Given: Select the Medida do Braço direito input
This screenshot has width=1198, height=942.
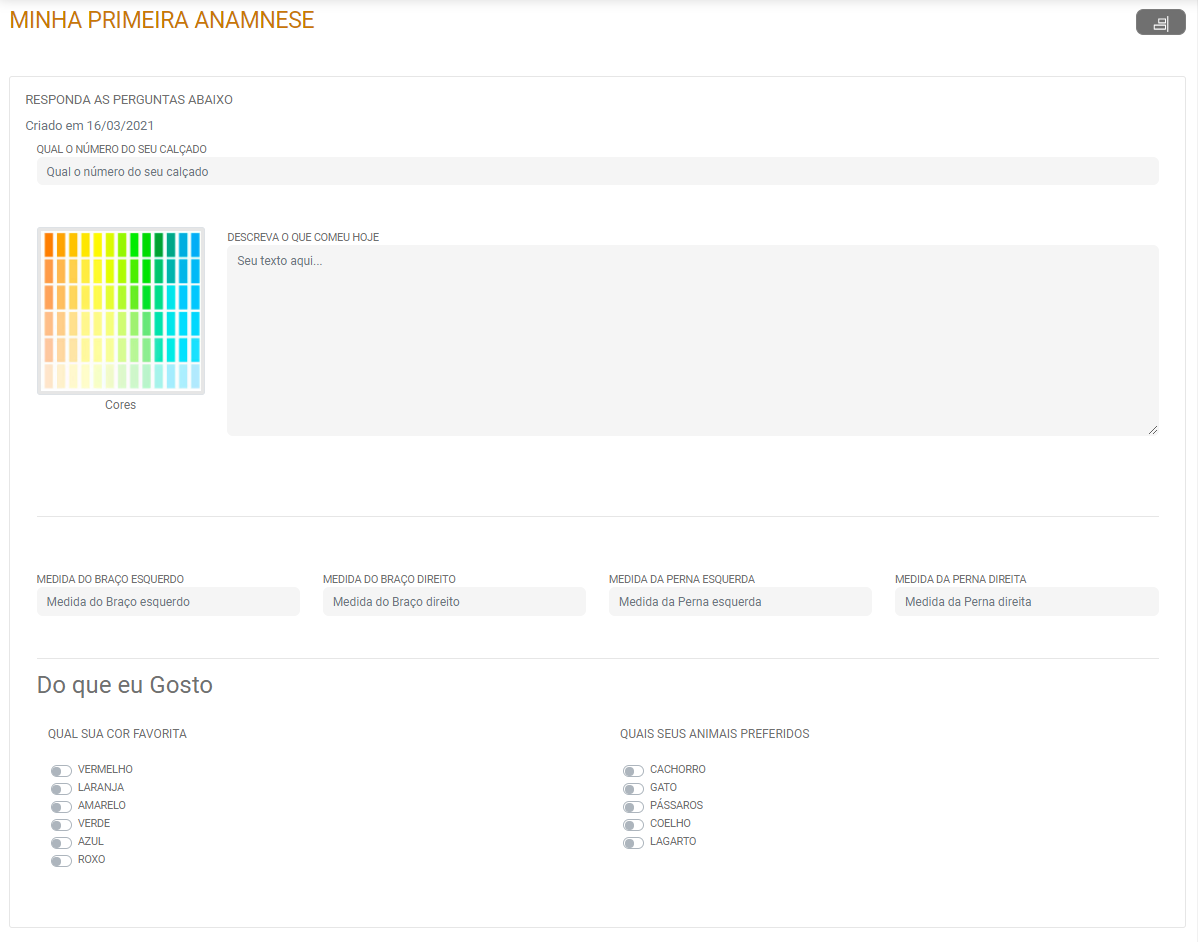Looking at the screenshot, I should [x=454, y=602].
